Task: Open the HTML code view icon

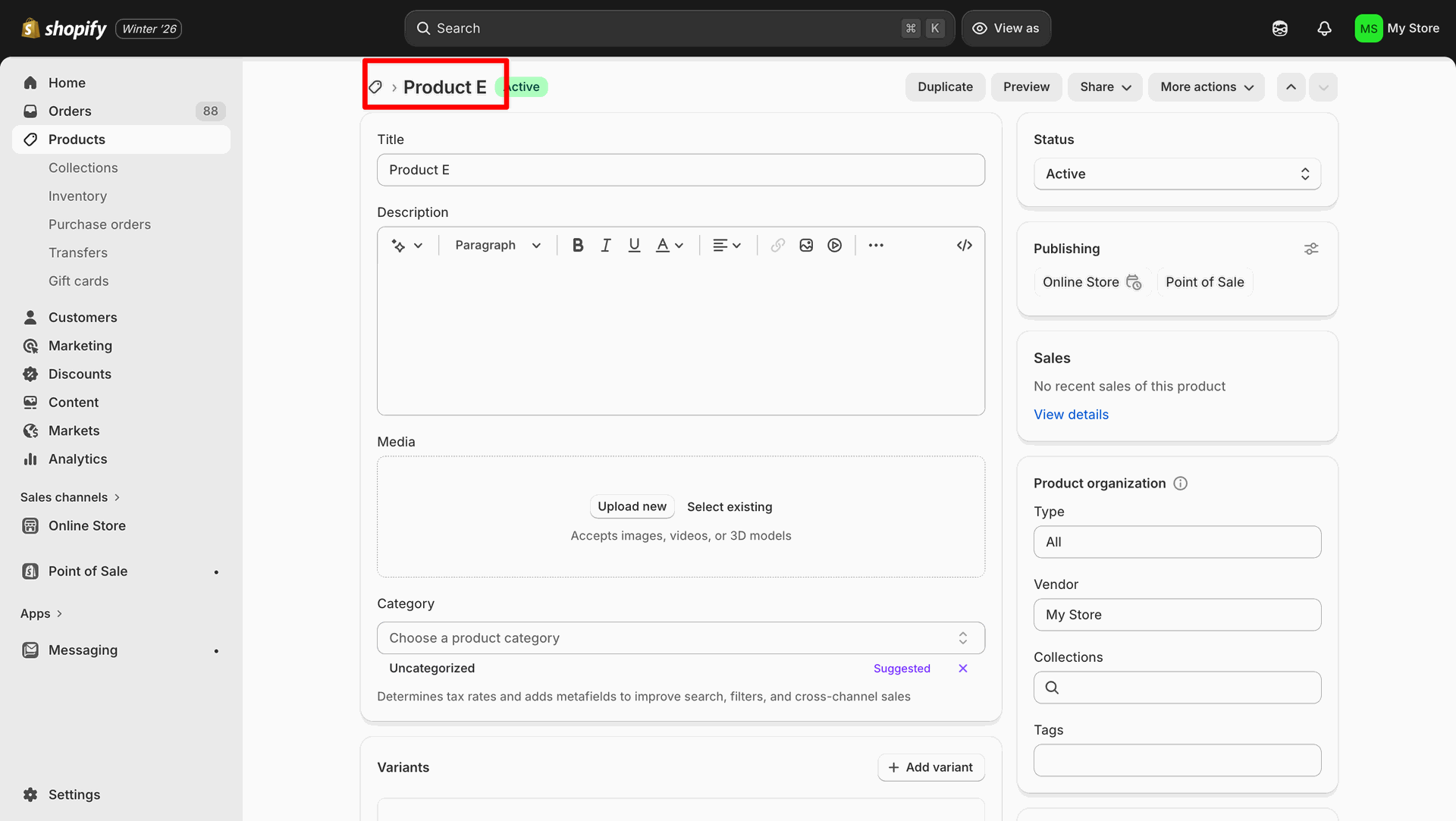Action: click(964, 245)
